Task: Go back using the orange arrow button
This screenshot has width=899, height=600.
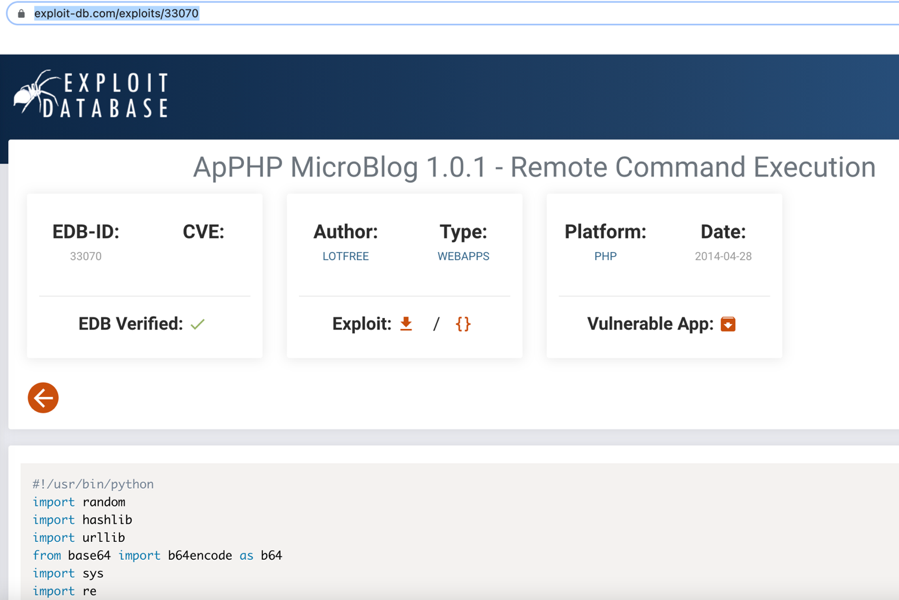Action: (x=43, y=398)
